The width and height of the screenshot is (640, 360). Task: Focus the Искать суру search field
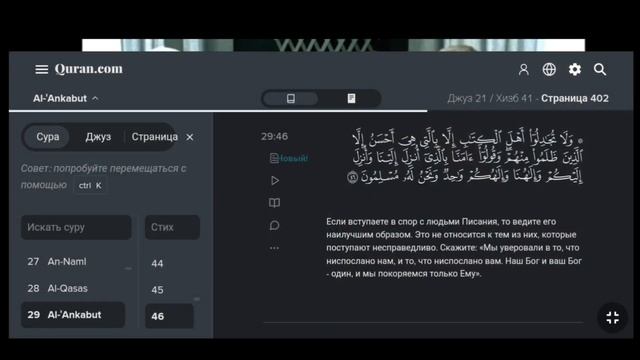(x=76, y=227)
